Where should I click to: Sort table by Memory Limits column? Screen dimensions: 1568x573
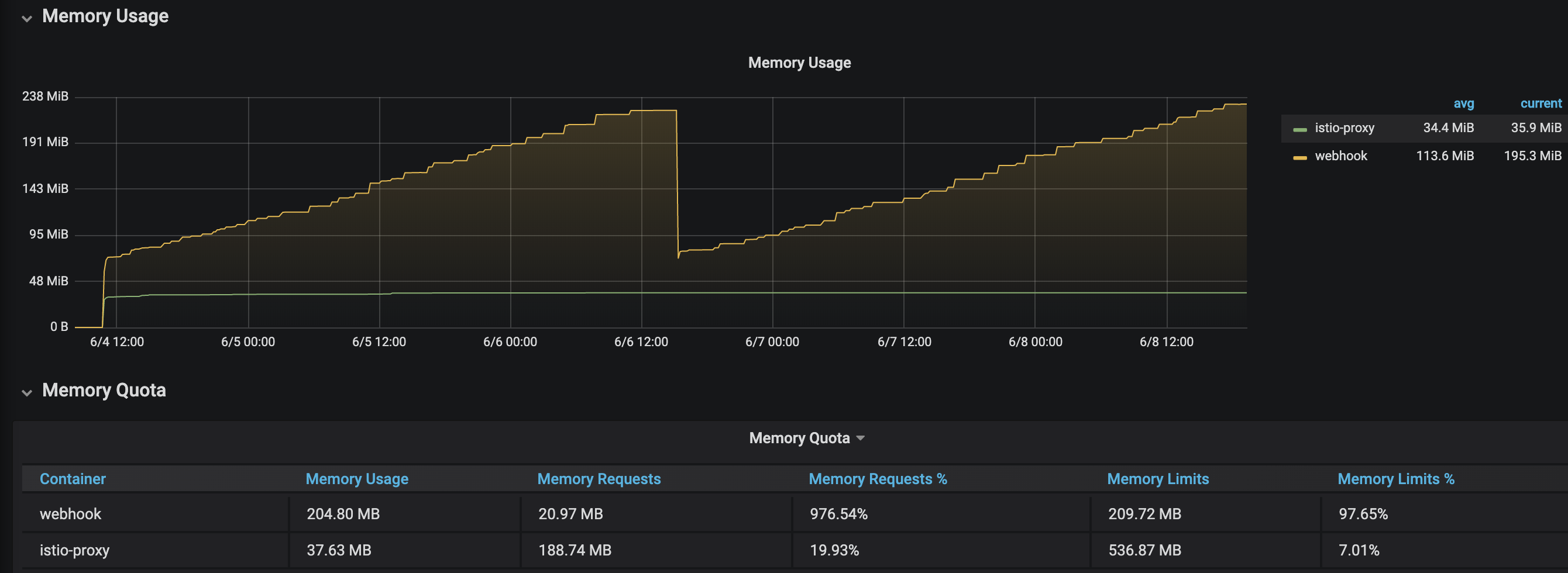tap(1158, 479)
